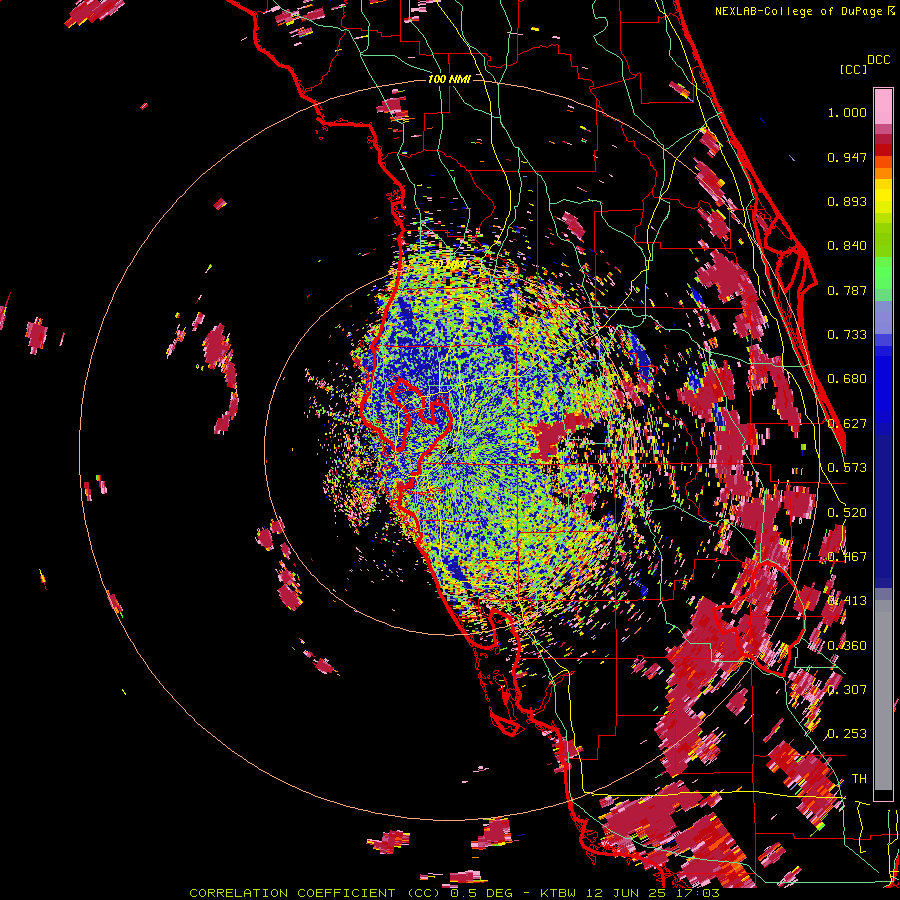Click the 0.947 legend value
This screenshot has width=900, height=900.
click(x=847, y=157)
